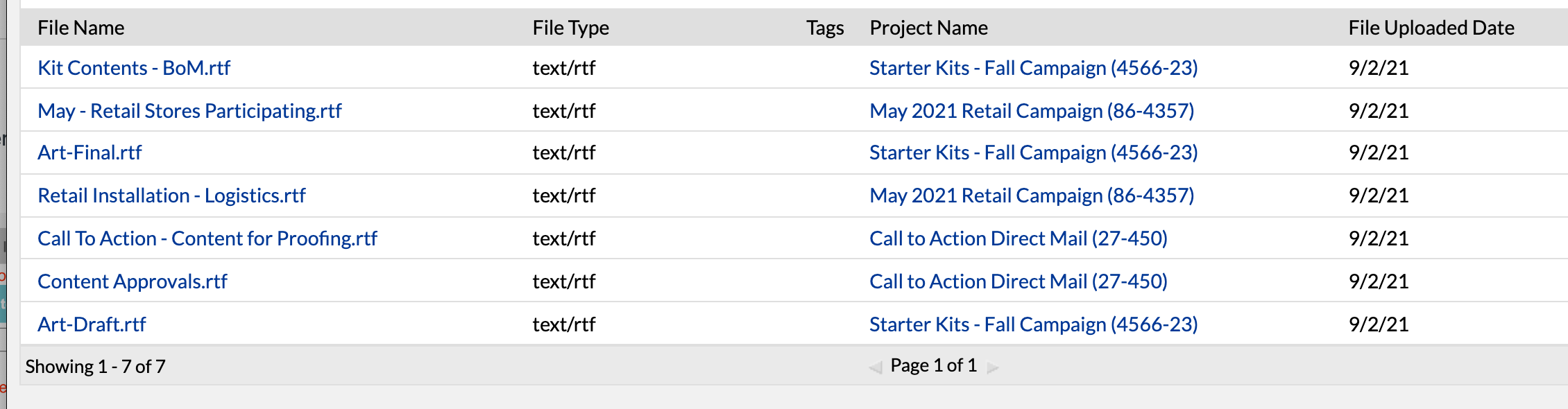Viewport: 1568px width, 409px height.
Task: Open the Art-Draft.rtf file link
Action: click(92, 324)
